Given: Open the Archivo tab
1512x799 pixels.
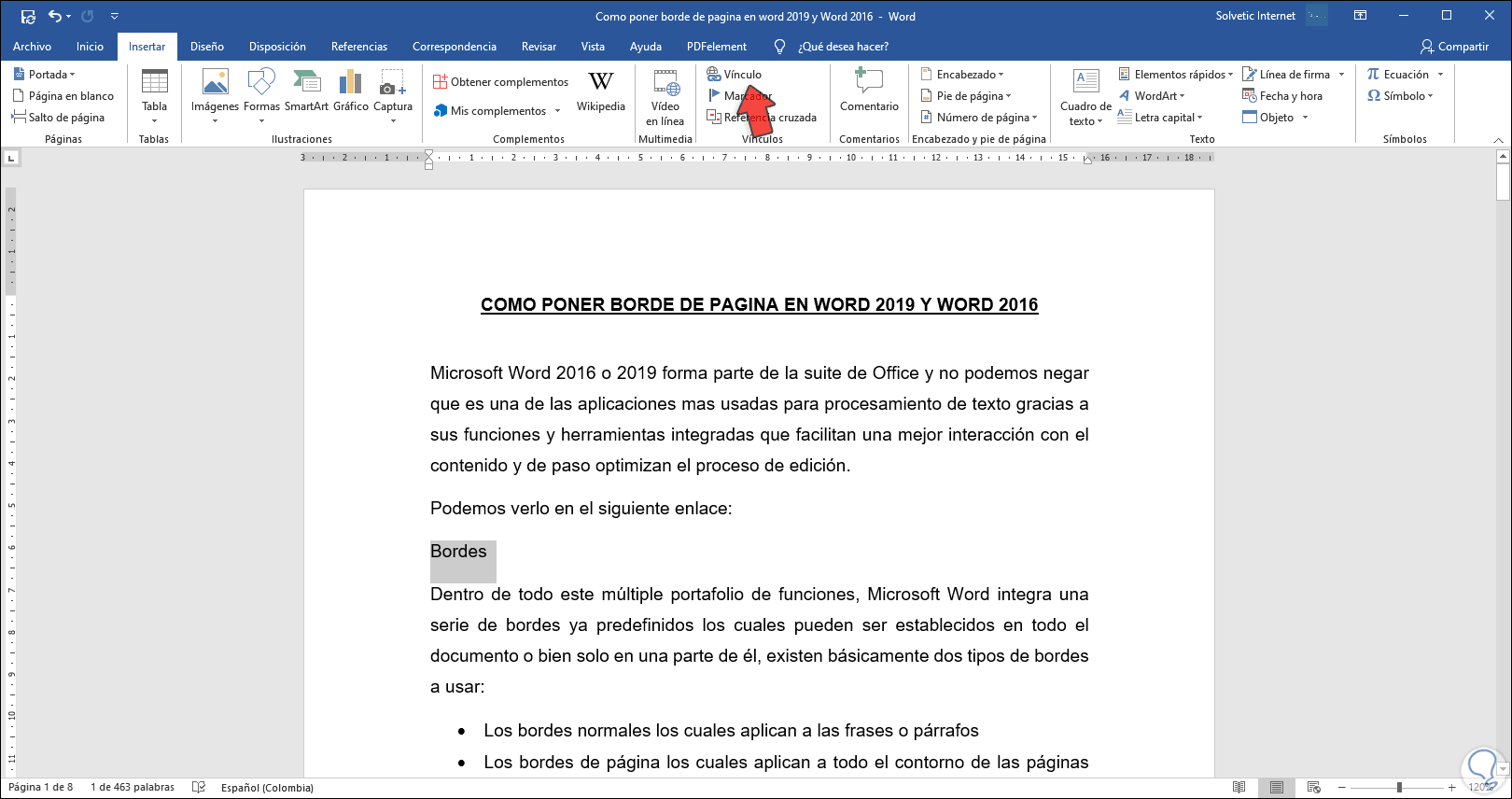Looking at the screenshot, I should pos(33,47).
